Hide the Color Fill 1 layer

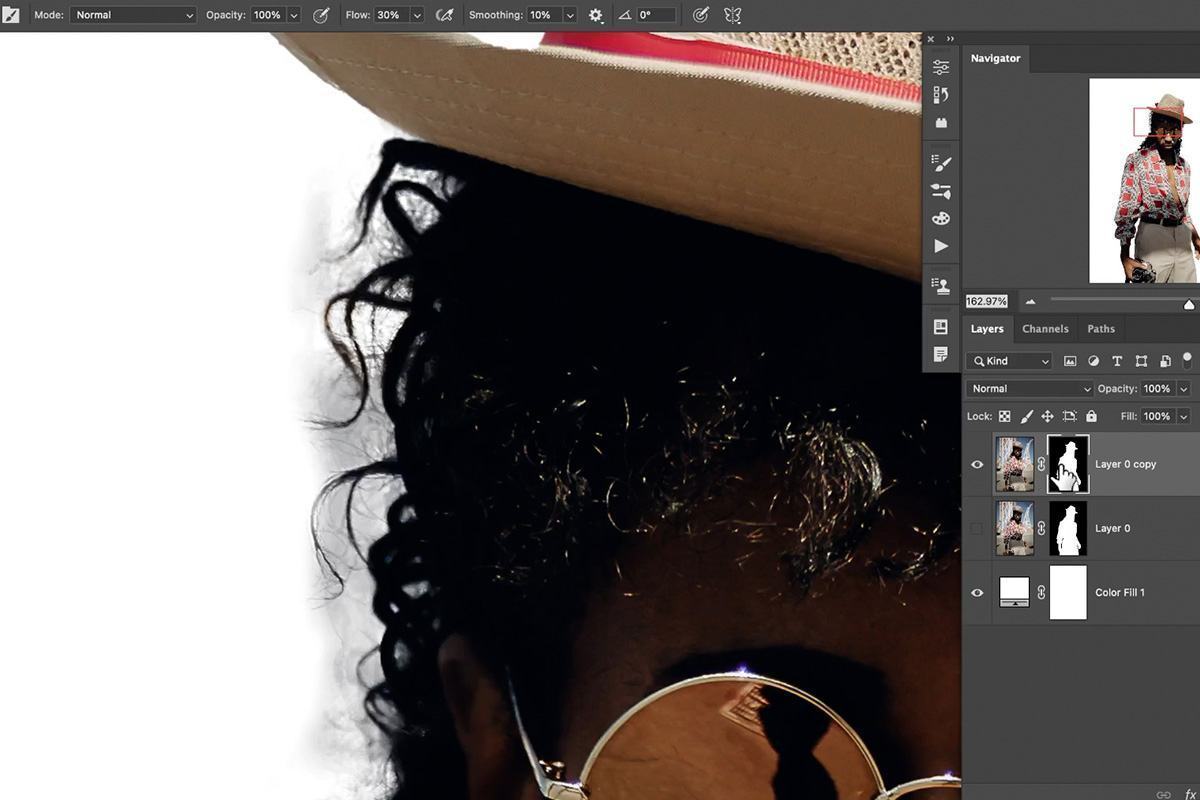pyautogui.click(x=977, y=592)
